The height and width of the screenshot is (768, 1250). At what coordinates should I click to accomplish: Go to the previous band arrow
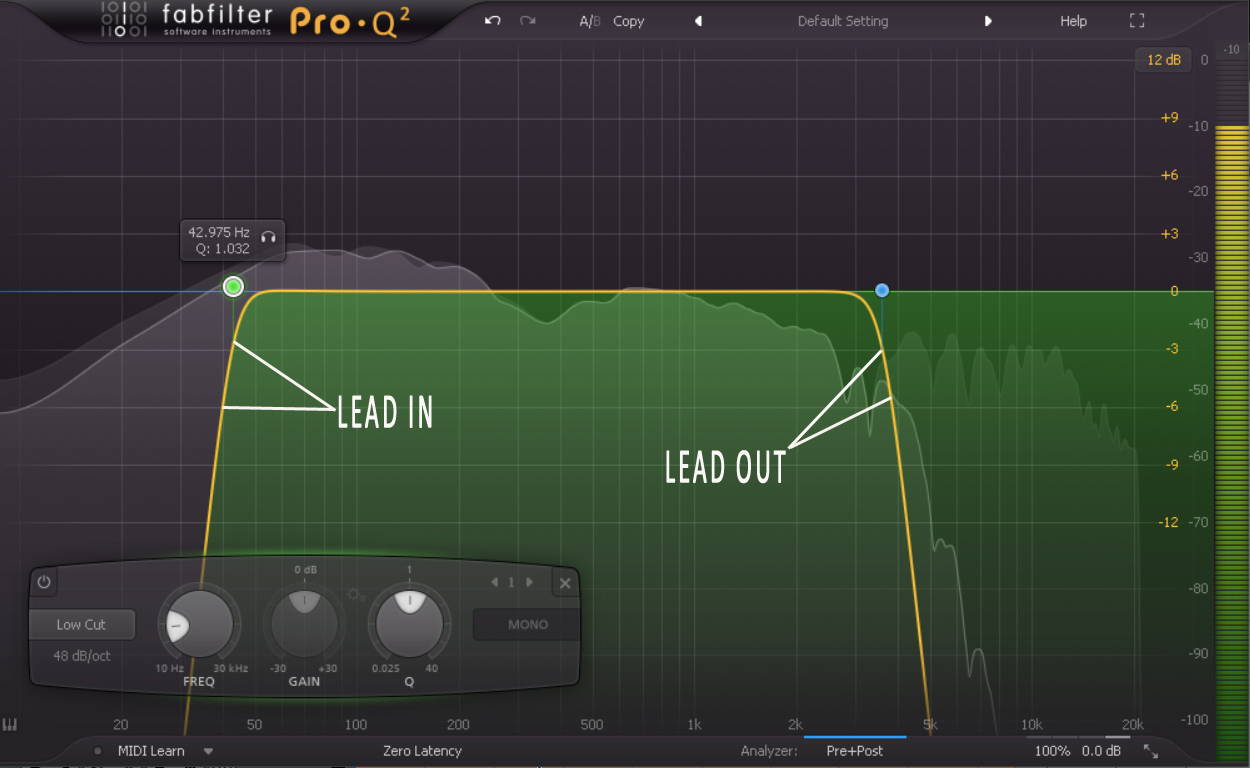pos(494,582)
